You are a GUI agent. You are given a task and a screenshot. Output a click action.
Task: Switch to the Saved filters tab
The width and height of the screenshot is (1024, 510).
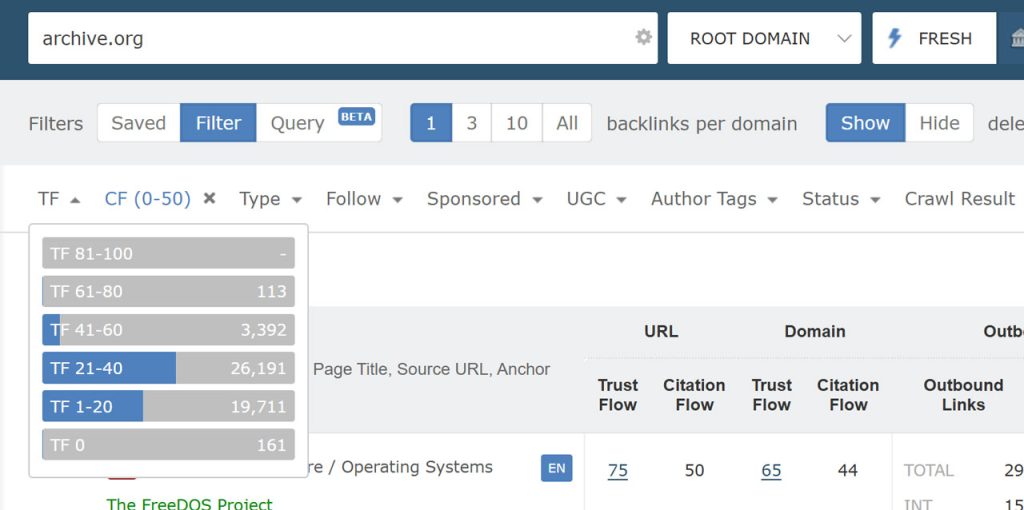[x=138, y=123]
